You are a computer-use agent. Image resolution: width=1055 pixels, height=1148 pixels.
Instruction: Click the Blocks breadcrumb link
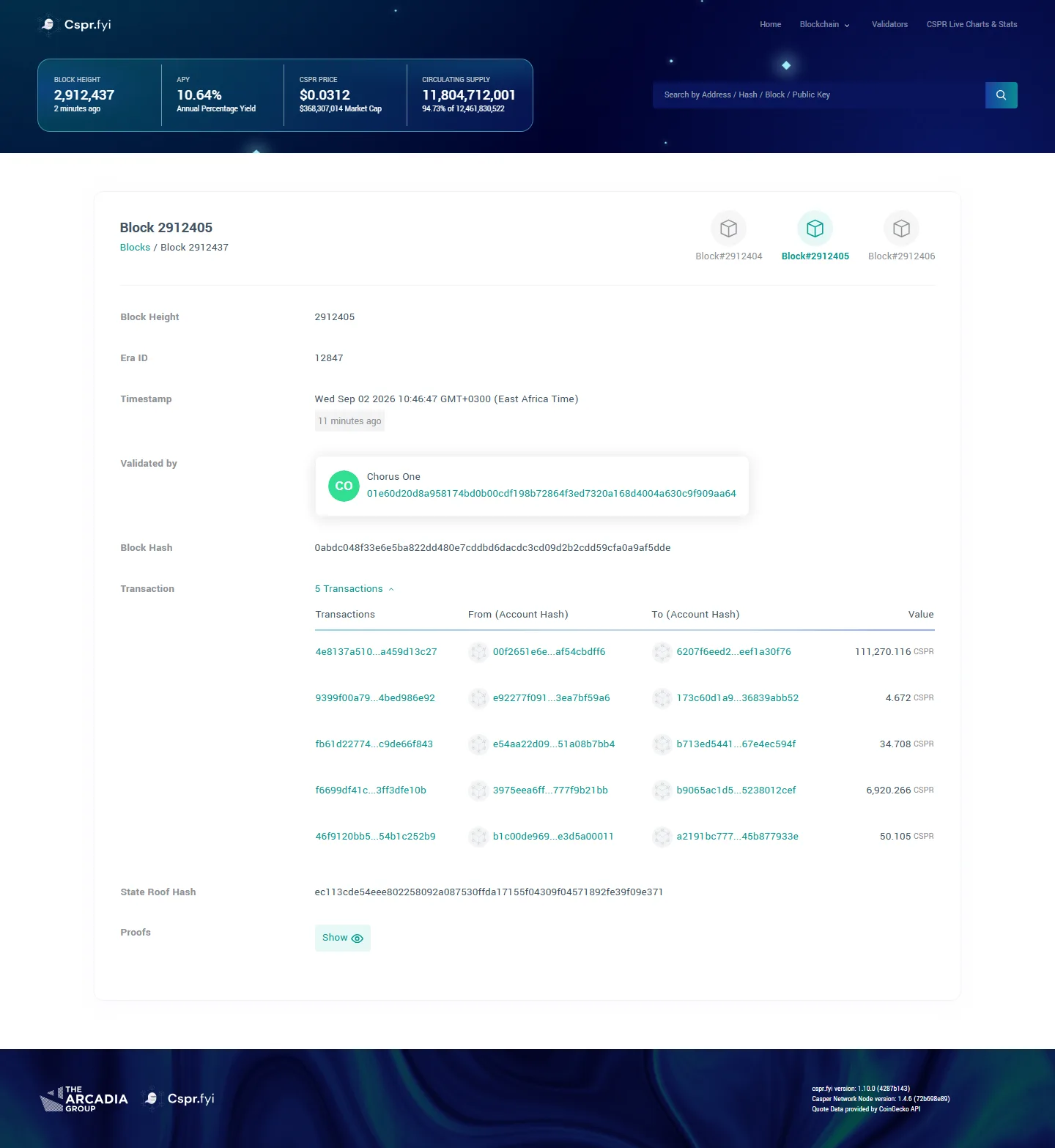(135, 248)
